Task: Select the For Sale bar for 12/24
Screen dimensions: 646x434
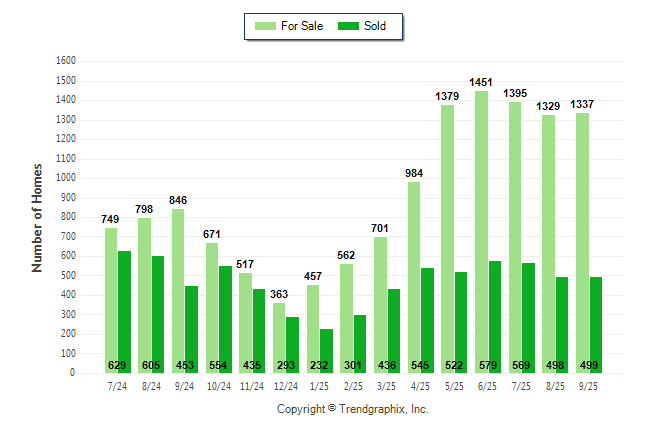Action: coord(279,337)
